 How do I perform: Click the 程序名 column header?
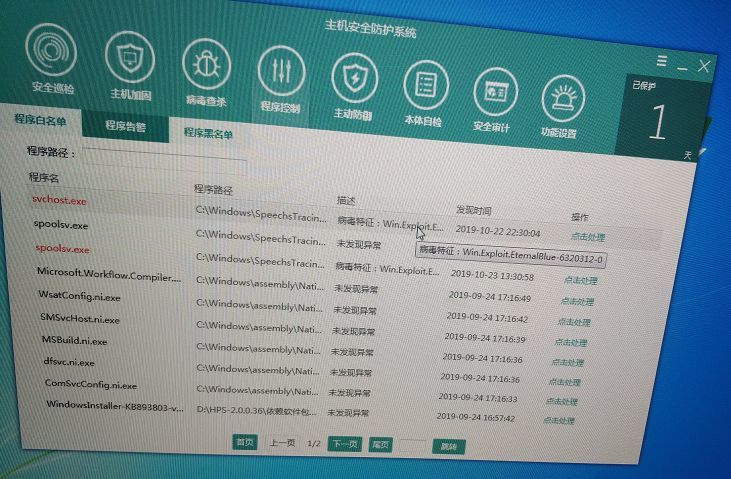pos(44,177)
